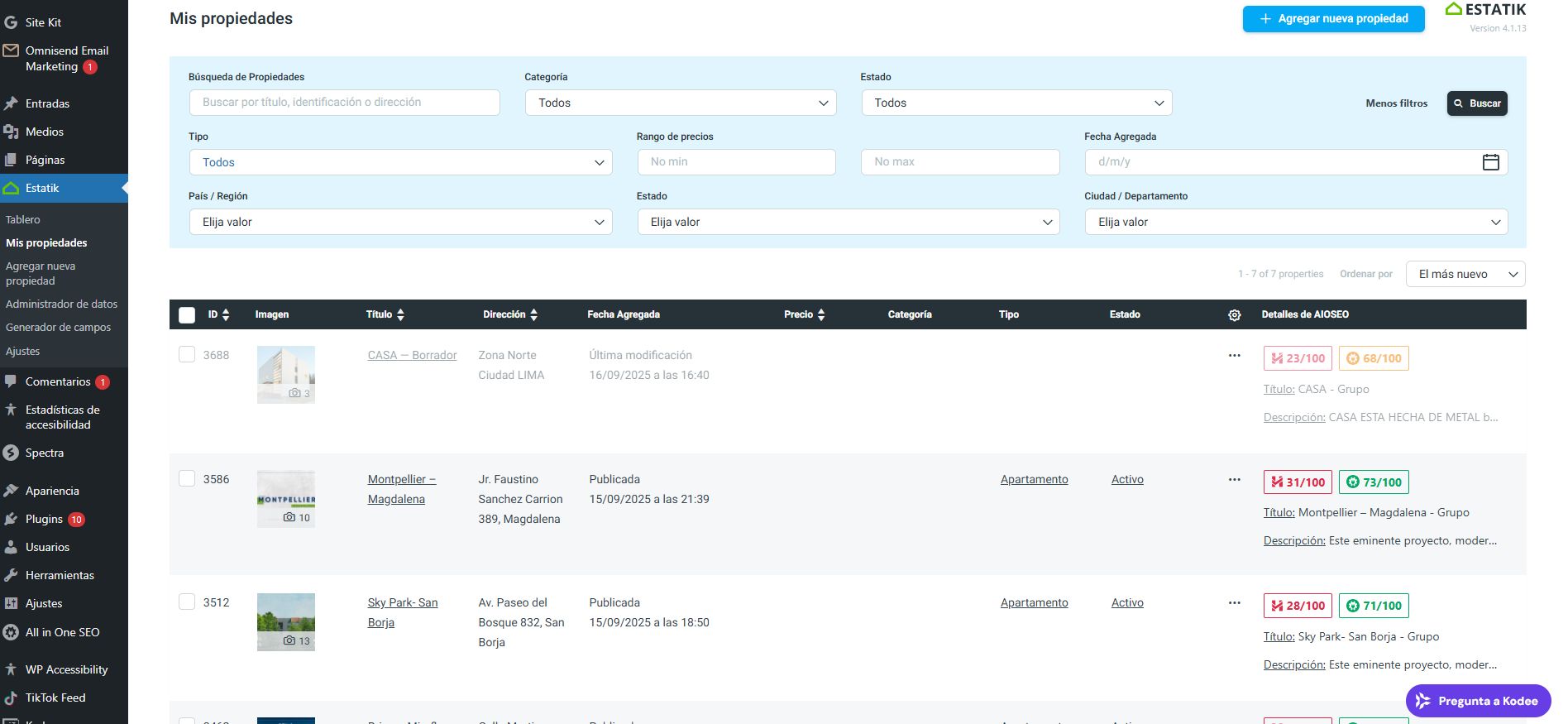Open the three-dot actions menu for Montpellier – Magdalena

pos(1234,480)
